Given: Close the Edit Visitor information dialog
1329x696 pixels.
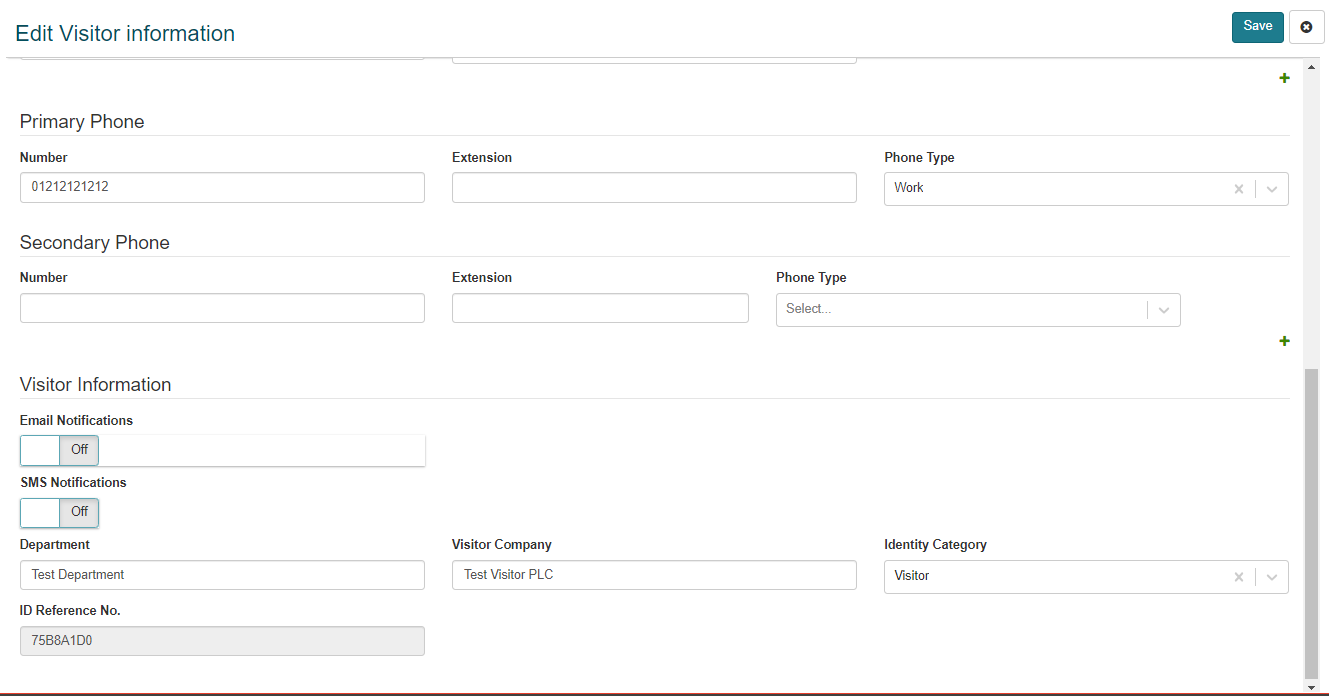Looking at the screenshot, I should pyautogui.click(x=1306, y=27).
